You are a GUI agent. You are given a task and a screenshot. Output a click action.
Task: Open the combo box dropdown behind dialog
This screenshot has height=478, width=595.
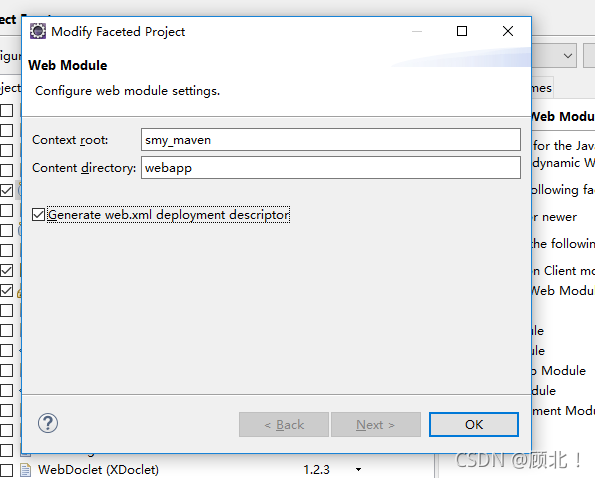click(x=568, y=56)
